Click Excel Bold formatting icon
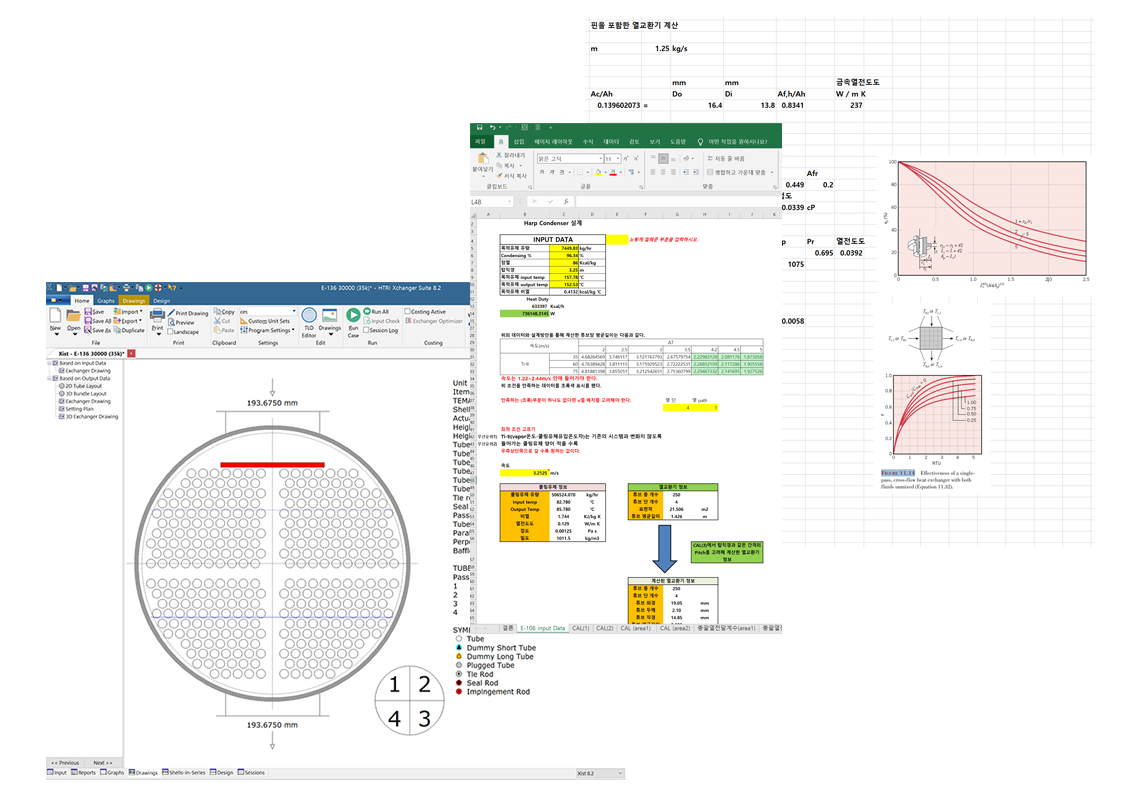The image size is (1130, 800). [542, 173]
